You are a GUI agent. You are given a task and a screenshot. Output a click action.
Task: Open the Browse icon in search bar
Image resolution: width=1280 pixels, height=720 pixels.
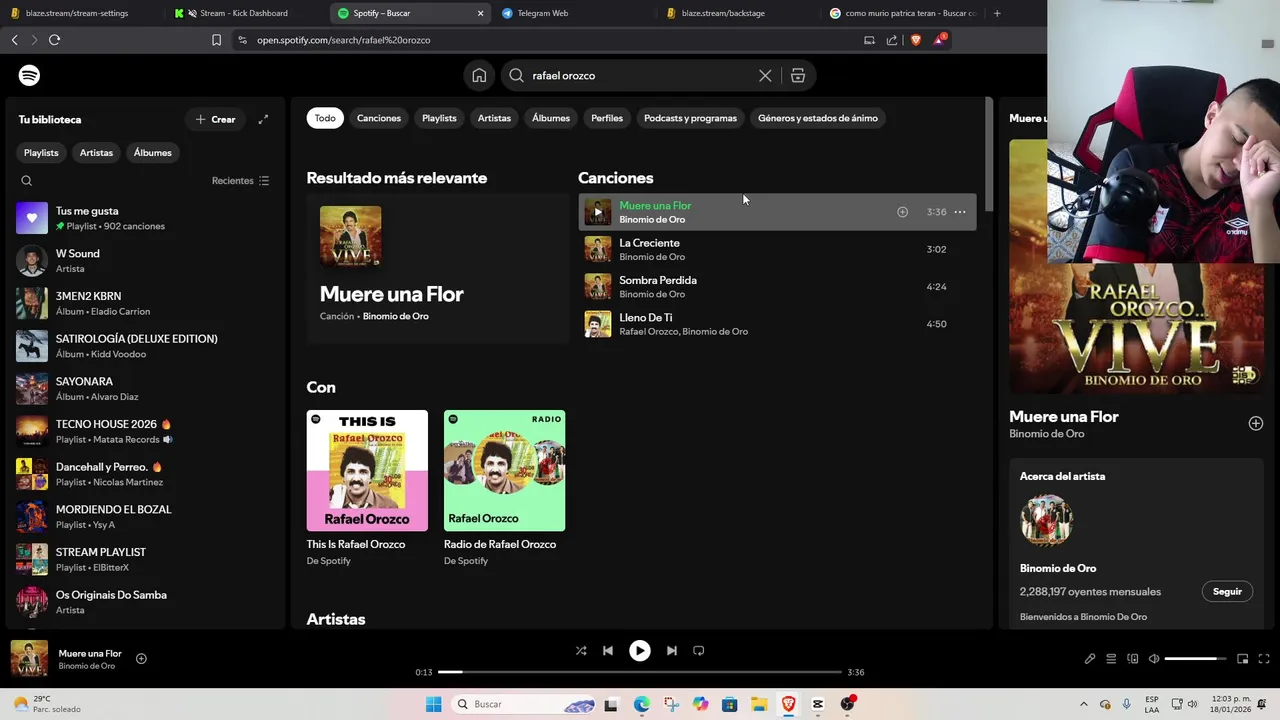(798, 76)
